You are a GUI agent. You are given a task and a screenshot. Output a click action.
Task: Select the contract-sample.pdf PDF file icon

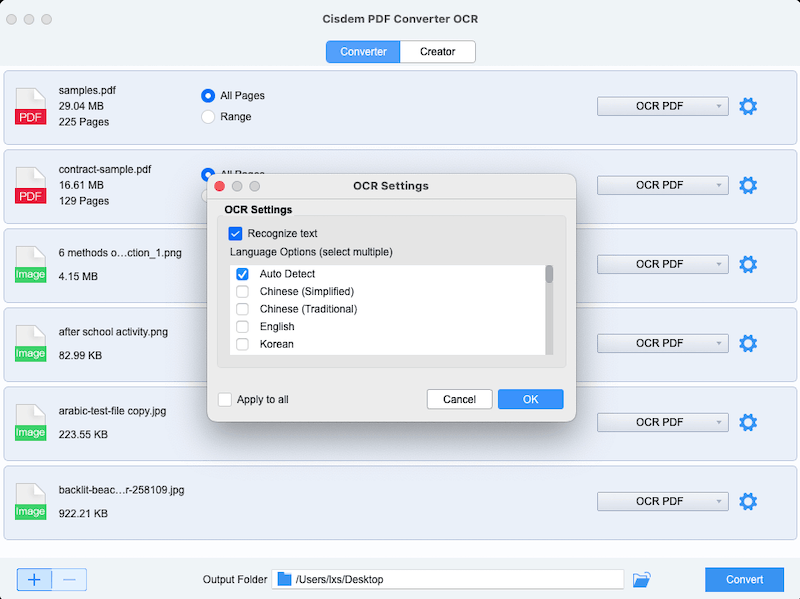pyautogui.click(x=31, y=185)
